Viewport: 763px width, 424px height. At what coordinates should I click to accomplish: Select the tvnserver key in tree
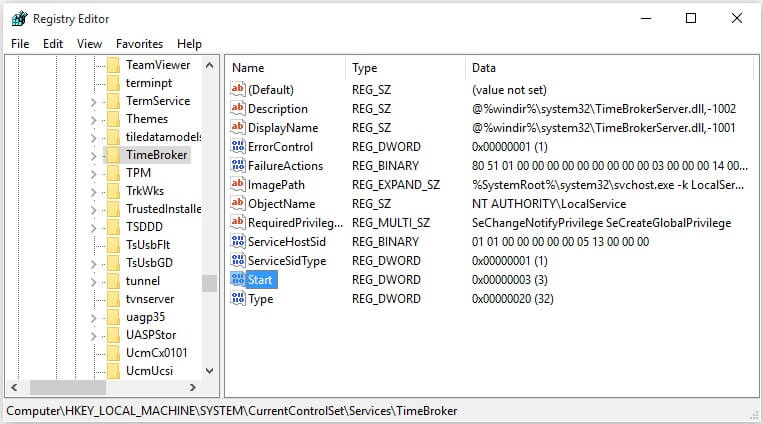149,299
